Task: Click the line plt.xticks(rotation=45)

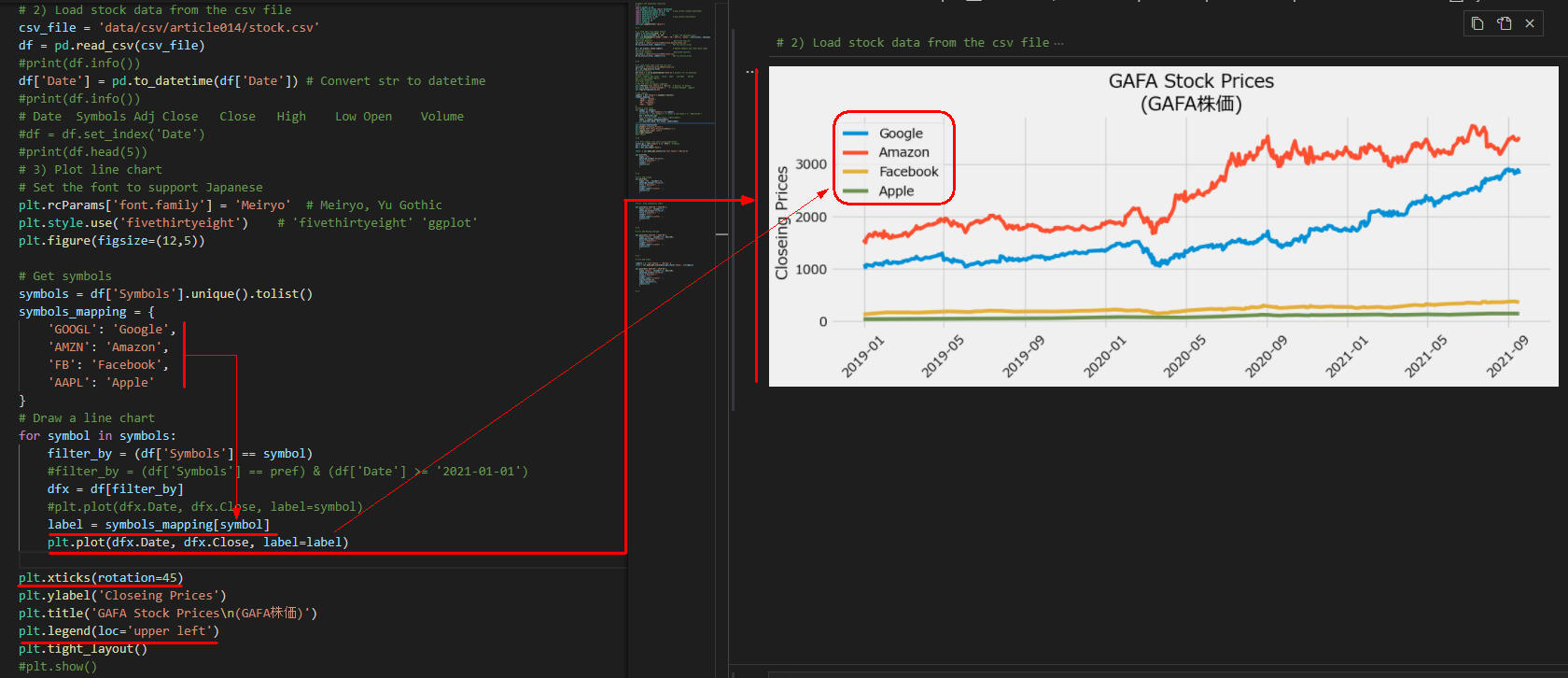Action: (x=101, y=578)
